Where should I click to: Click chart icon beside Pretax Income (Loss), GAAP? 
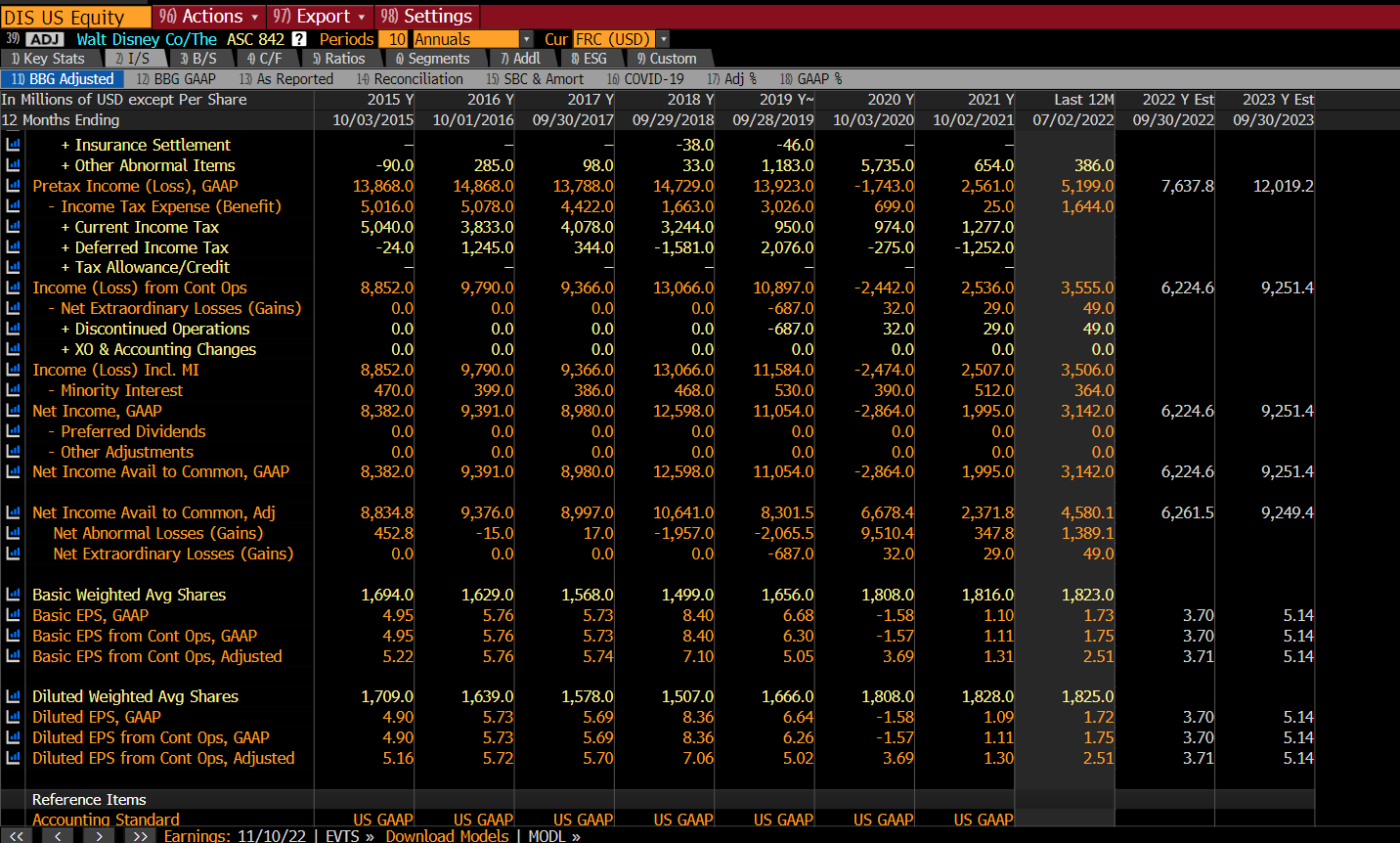click(13, 186)
